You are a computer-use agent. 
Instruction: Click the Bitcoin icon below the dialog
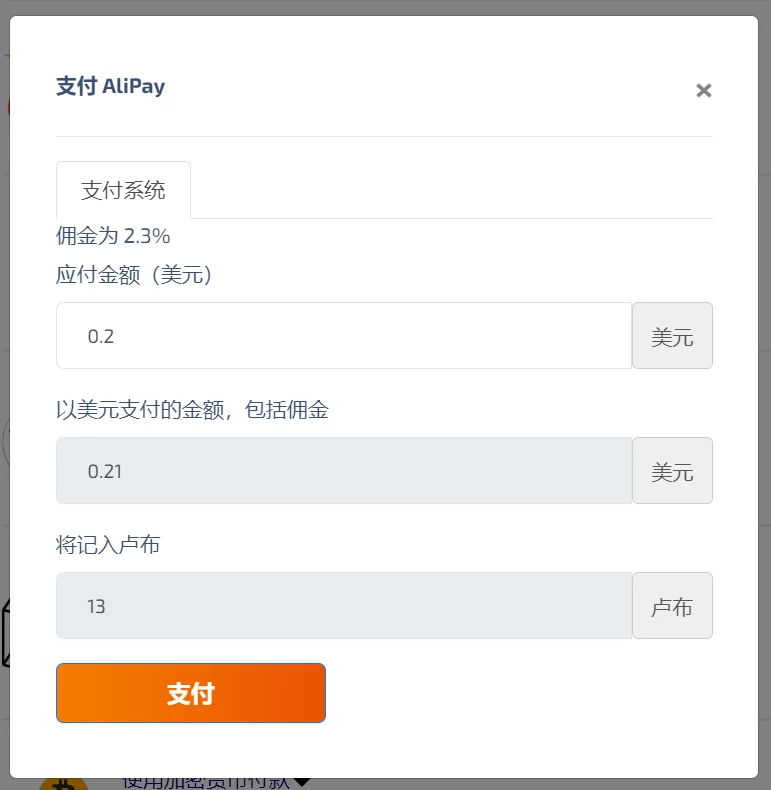tap(62, 783)
